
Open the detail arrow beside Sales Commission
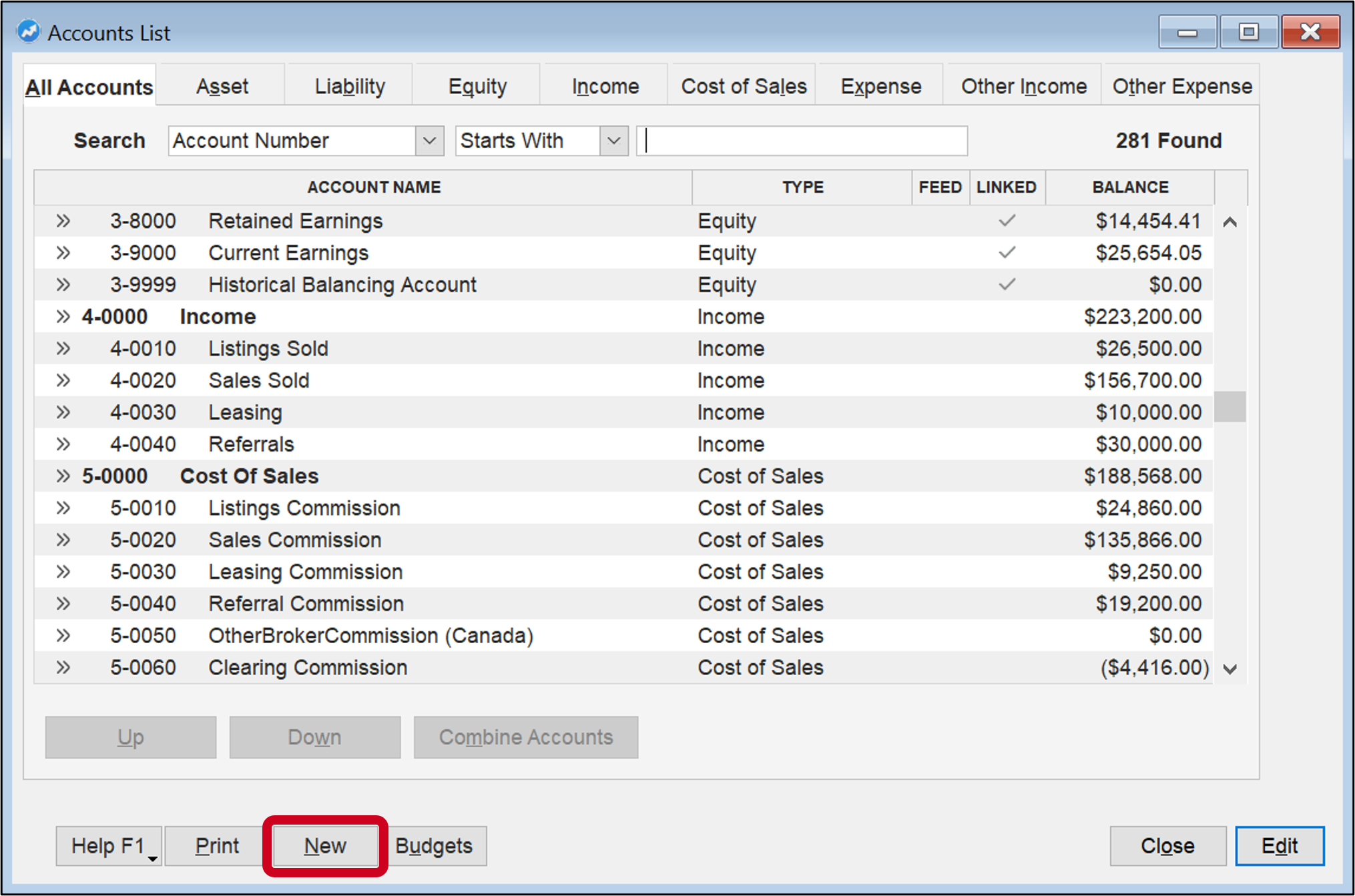[63, 539]
